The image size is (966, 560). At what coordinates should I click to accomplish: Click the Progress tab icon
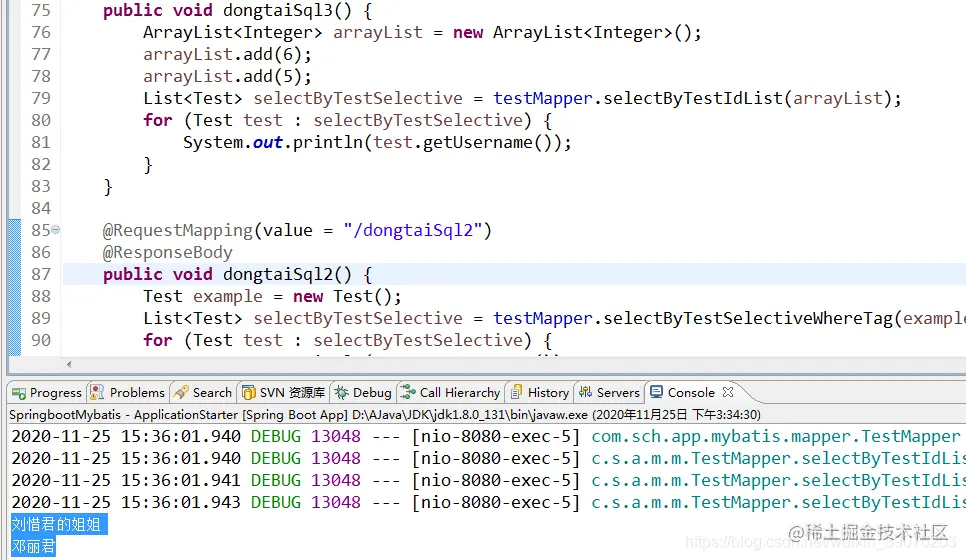(19, 393)
